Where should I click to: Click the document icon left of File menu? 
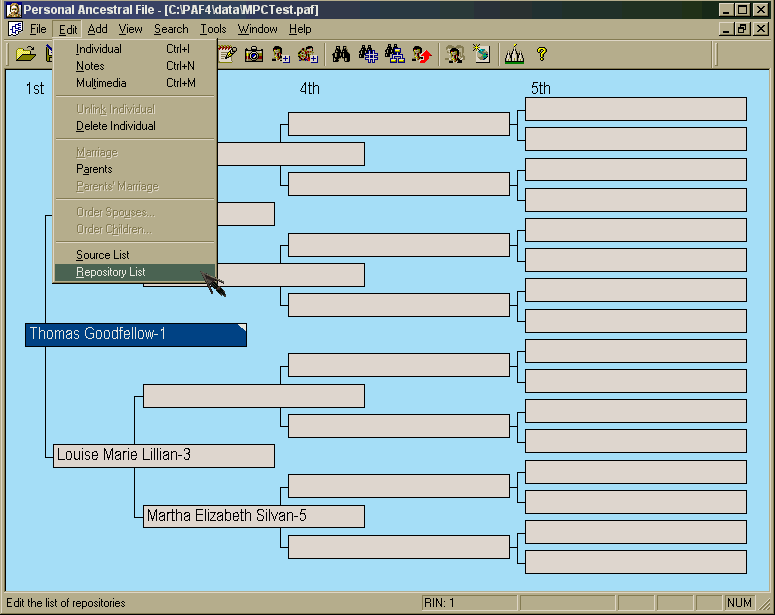coord(15,29)
